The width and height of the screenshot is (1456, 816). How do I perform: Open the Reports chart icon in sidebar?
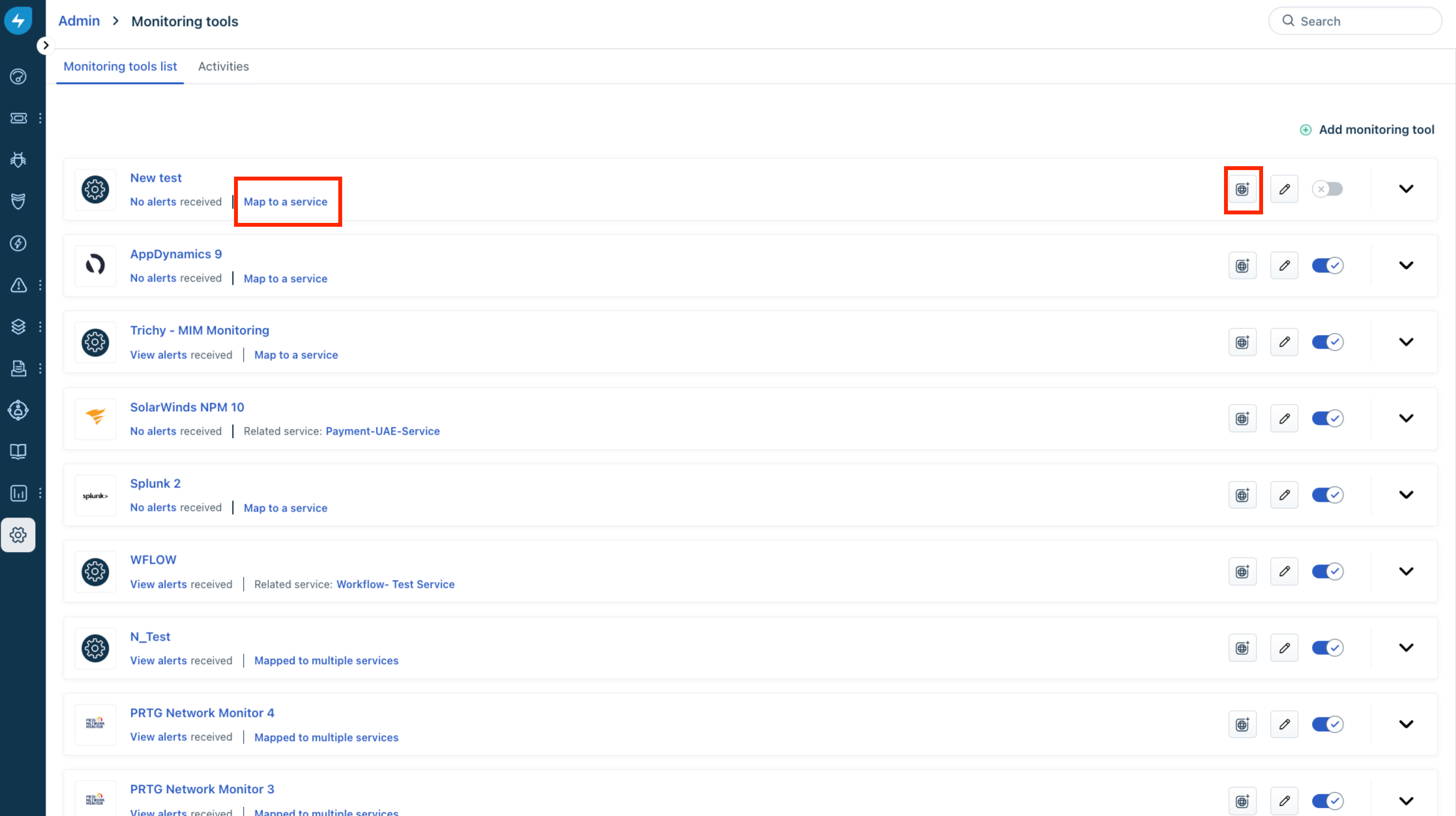(x=18, y=493)
